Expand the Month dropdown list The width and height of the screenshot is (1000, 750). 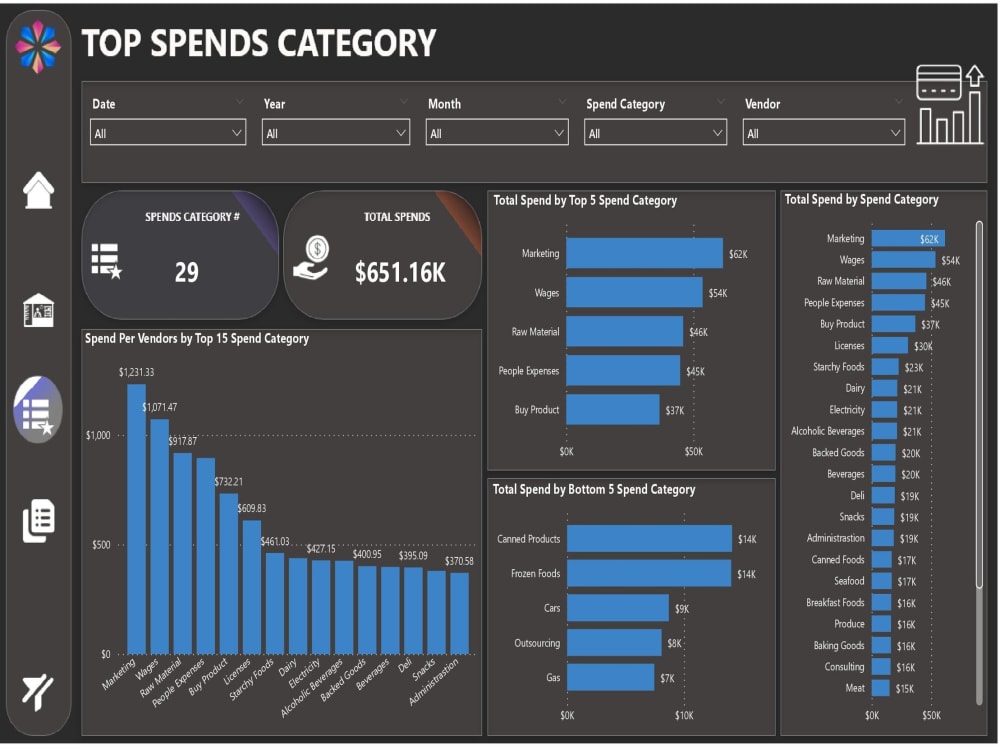coord(497,131)
